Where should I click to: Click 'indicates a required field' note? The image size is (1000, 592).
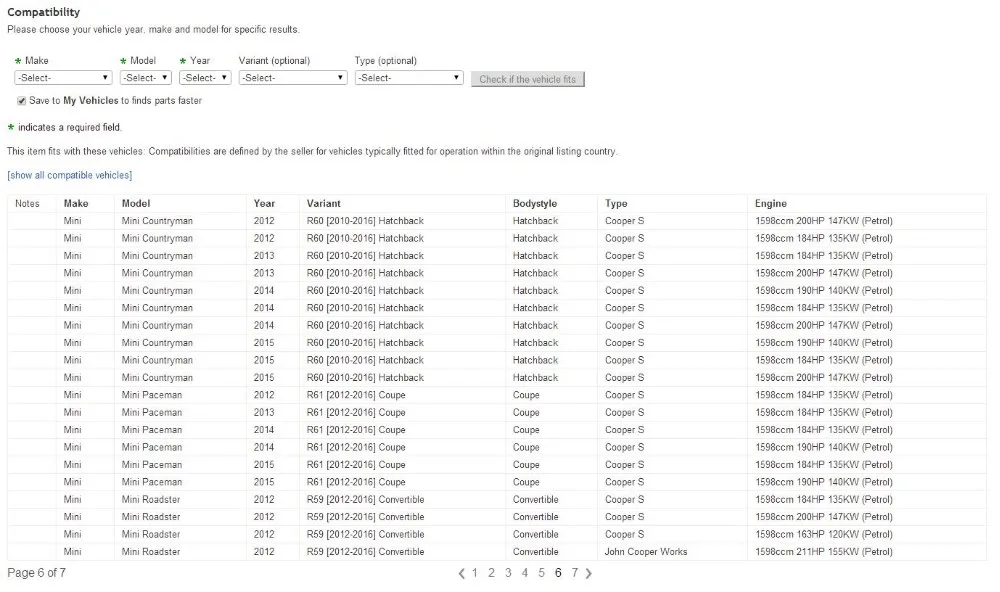[70, 128]
